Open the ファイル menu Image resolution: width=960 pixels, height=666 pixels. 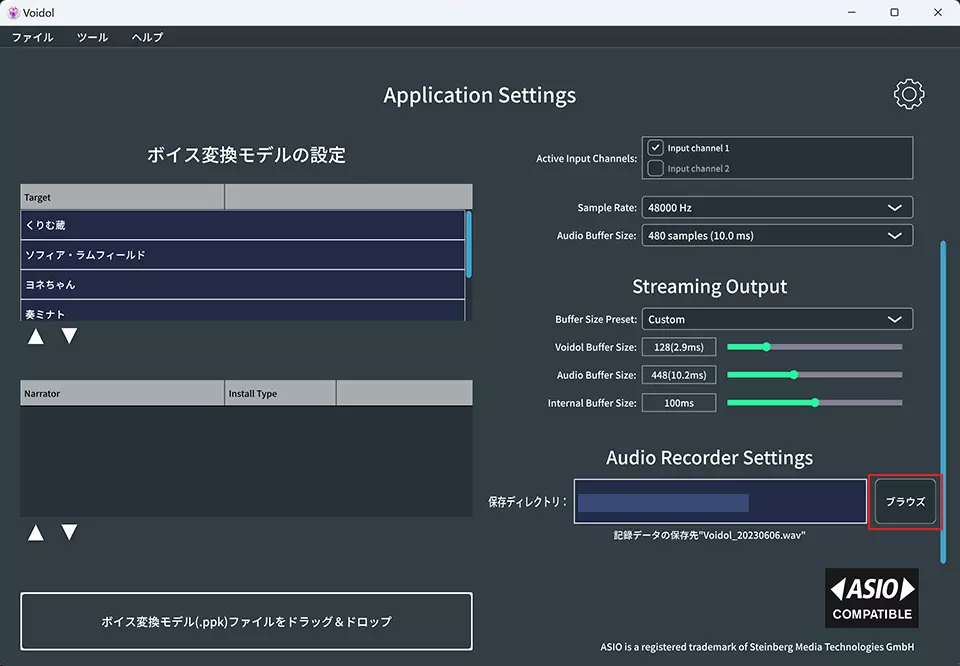32,37
